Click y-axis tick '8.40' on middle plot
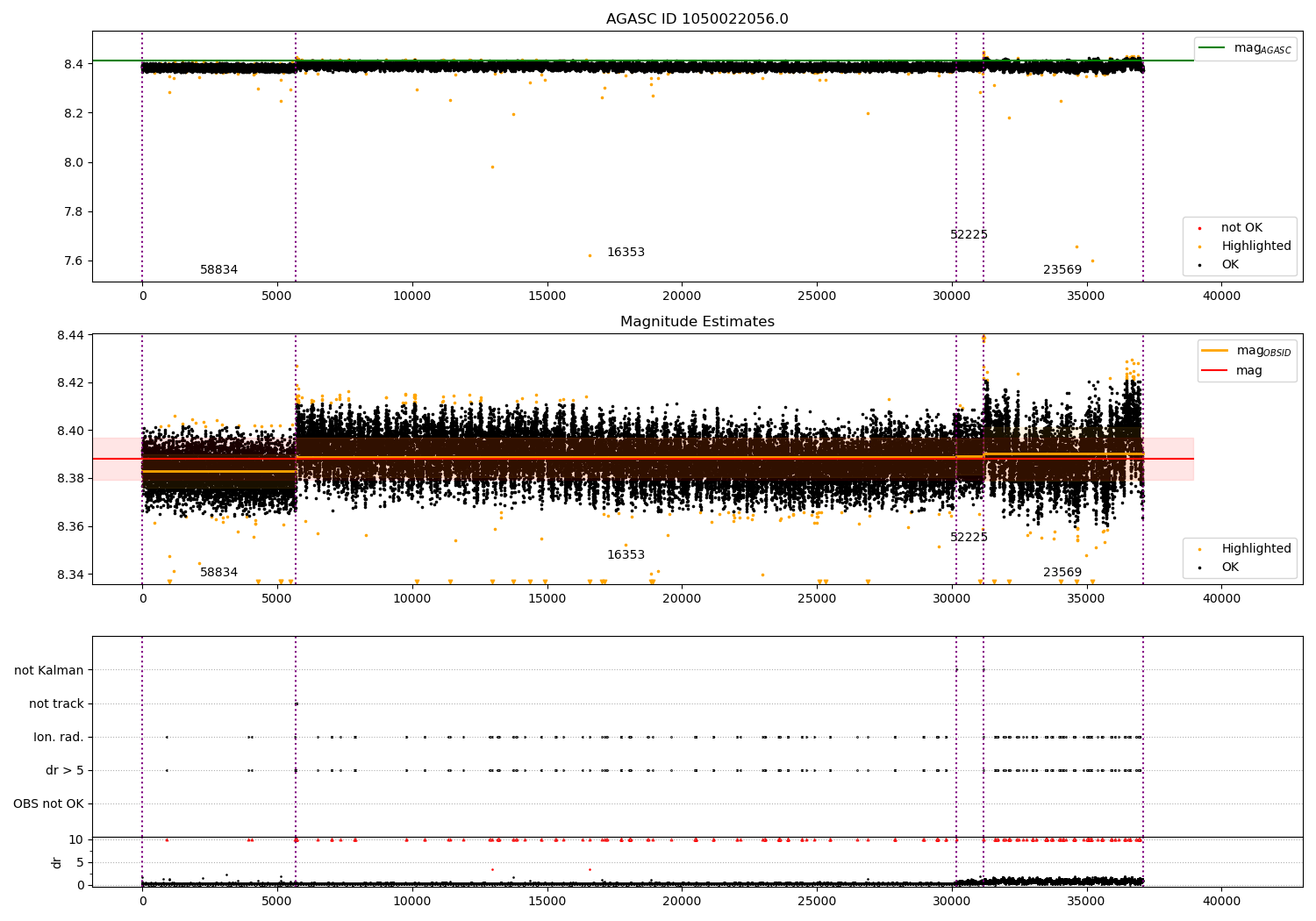Image resolution: width=1316 pixels, height=921 pixels. 70,432
